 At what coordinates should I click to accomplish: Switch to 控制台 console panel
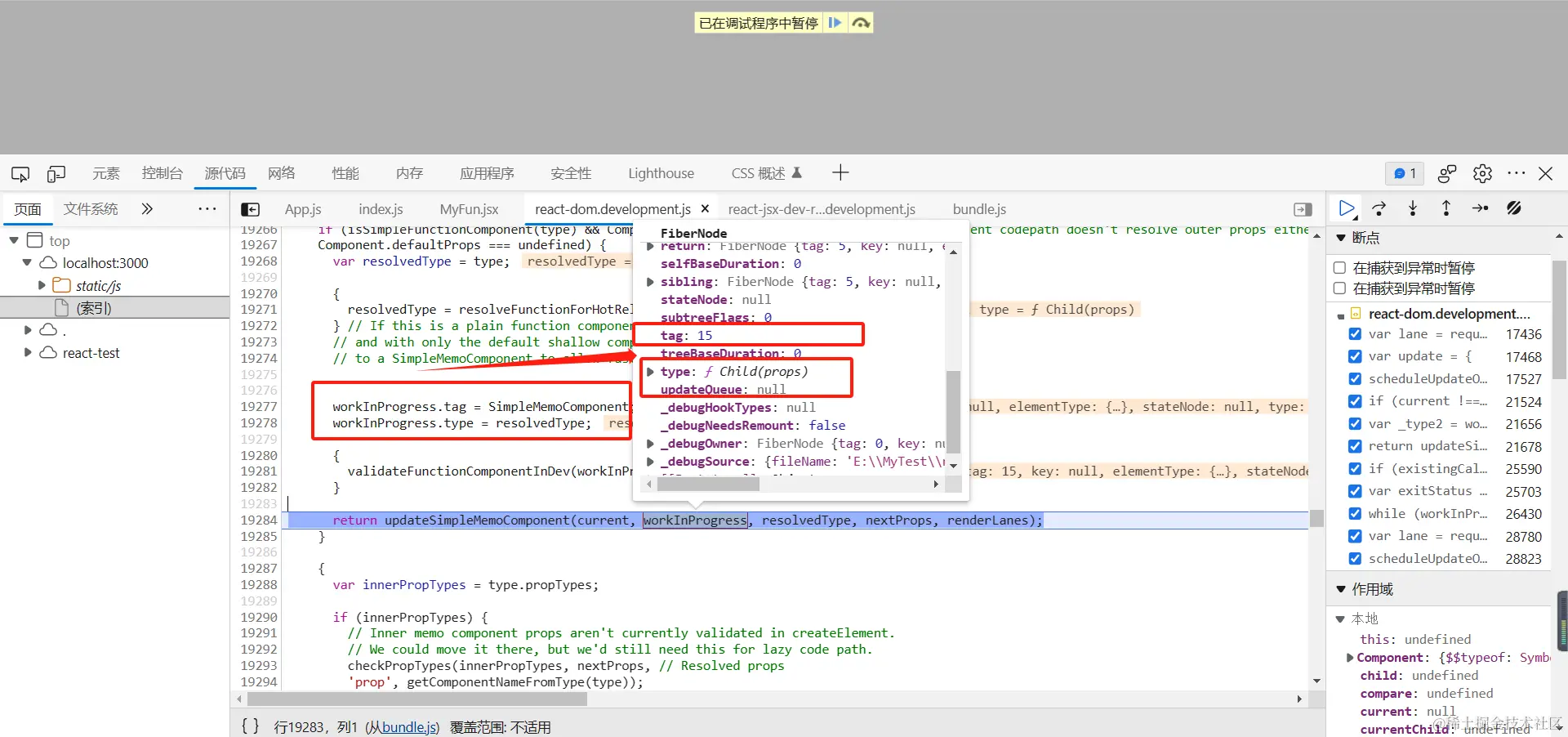click(162, 173)
